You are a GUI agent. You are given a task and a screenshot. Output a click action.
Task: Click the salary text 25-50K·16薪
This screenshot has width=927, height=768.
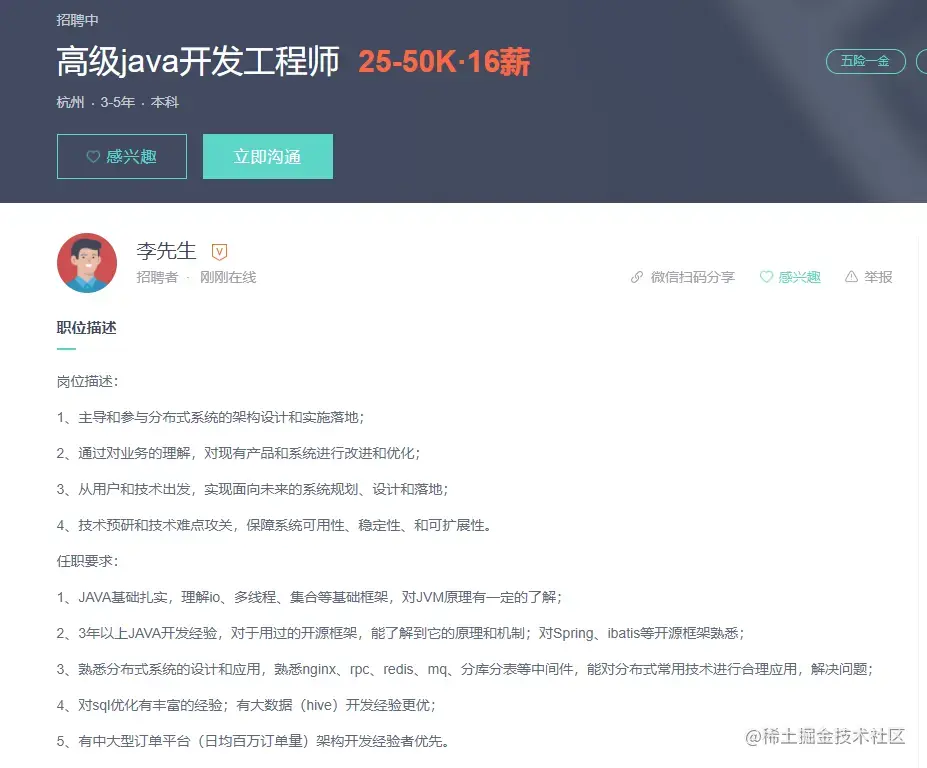(x=444, y=61)
